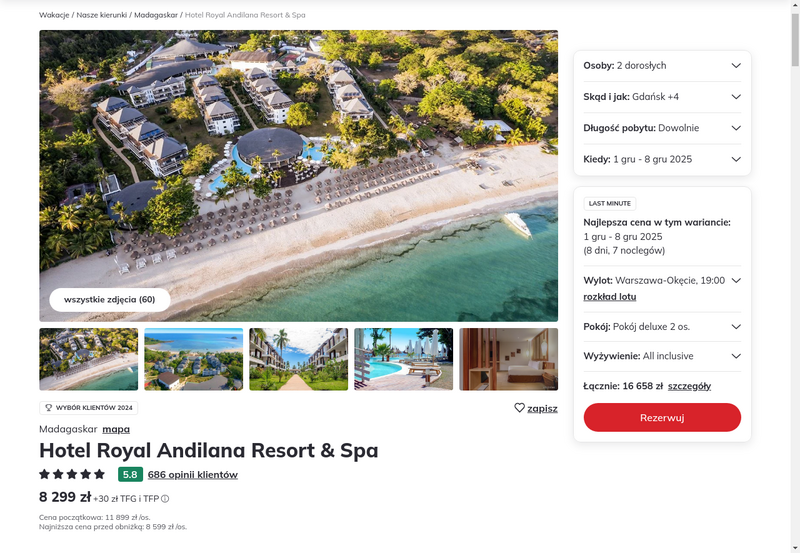Screen dimensions: 800x553
Task: Open the Skąd i jak selector
Action: coord(662,97)
